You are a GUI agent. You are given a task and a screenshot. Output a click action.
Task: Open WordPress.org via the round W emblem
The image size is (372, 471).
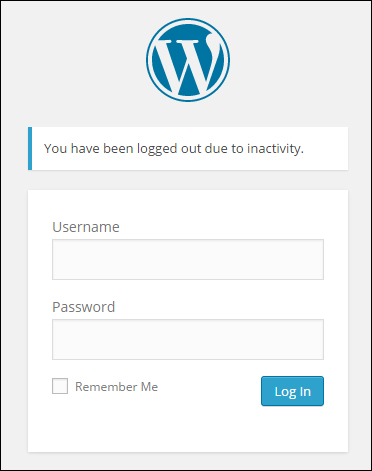tap(188, 60)
